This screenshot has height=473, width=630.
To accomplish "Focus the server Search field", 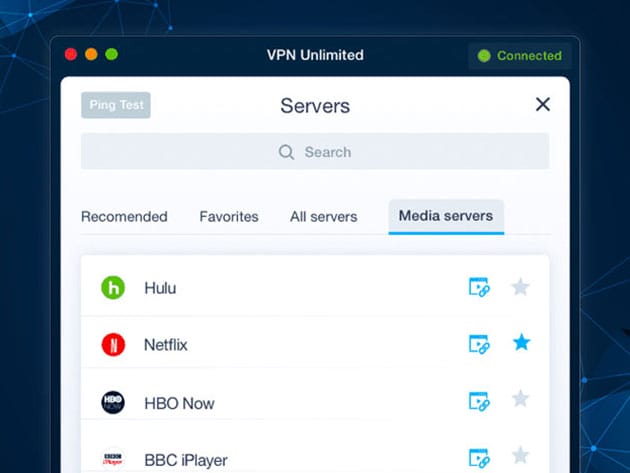I will coord(315,152).
